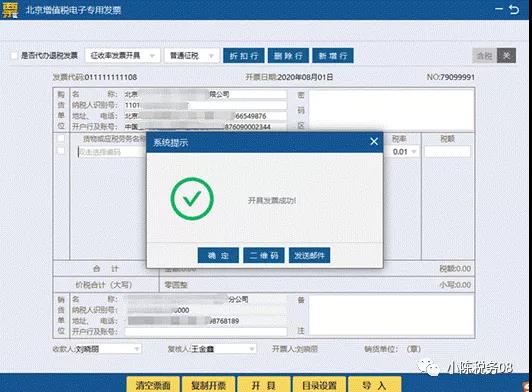The width and height of the screenshot is (532, 392).
Task: Click the 开票日期 2020年08月01日 text
Action: click(x=289, y=77)
